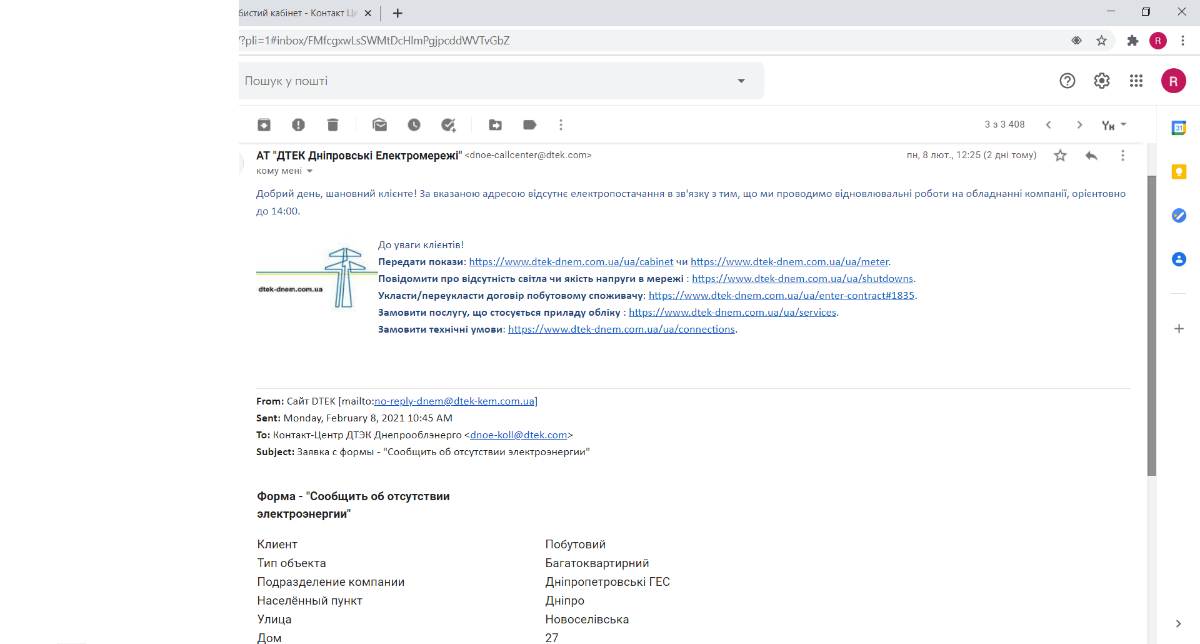The image size is (1200, 644).
Task: Click the label "Подразделение компании"
Action: point(331,582)
